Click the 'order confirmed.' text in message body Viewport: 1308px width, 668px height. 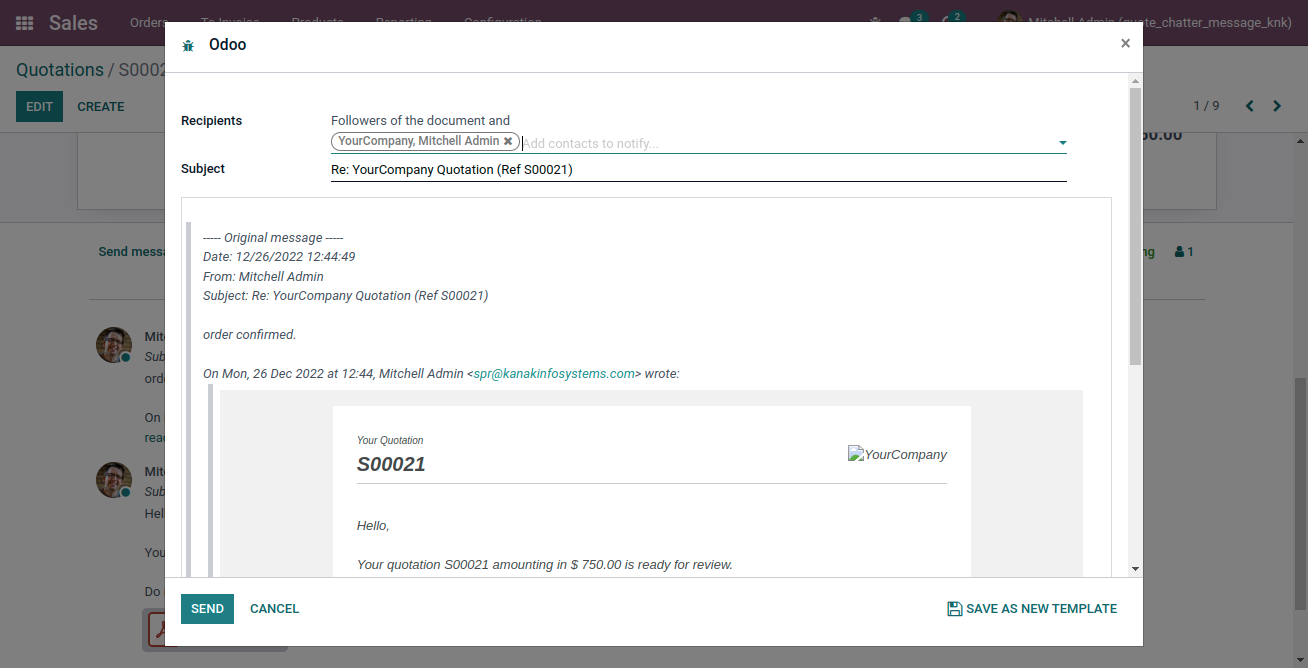249,335
